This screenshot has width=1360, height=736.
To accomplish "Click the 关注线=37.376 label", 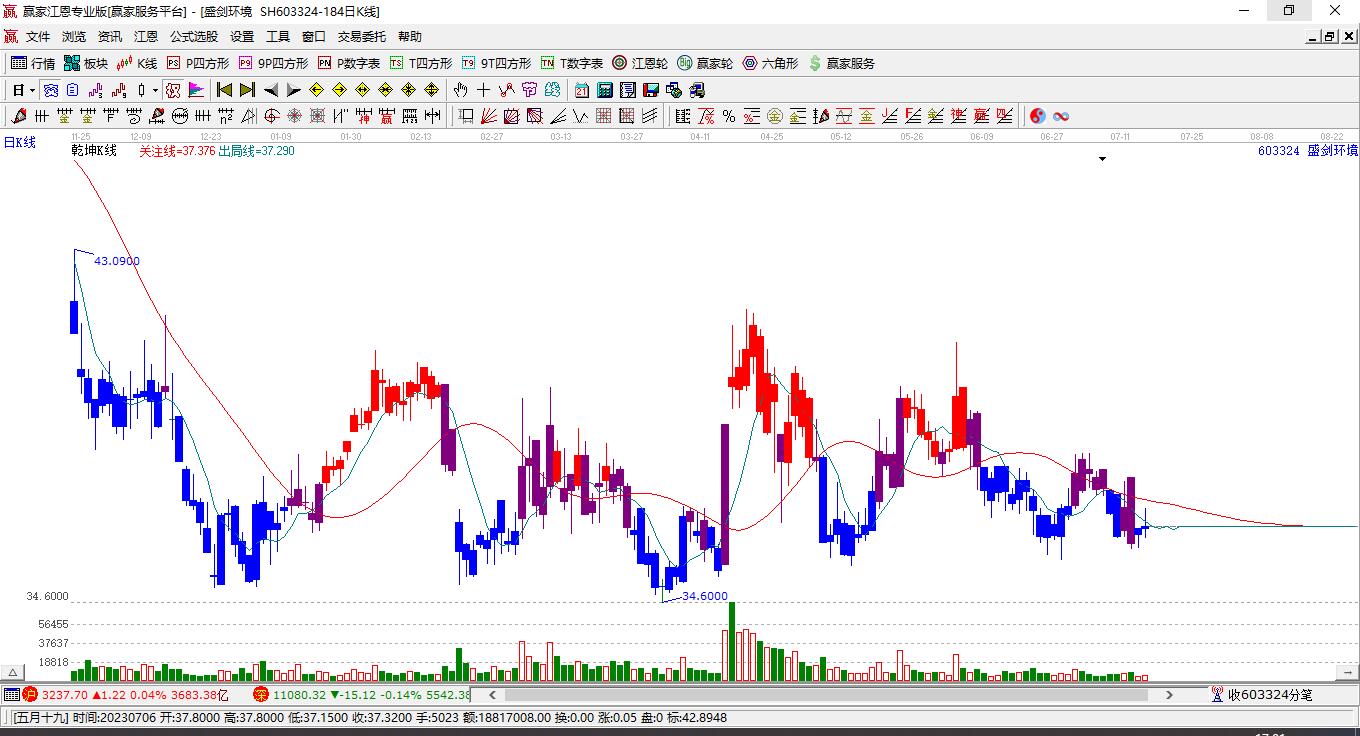I will pyautogui.click(x=177, y=151).
